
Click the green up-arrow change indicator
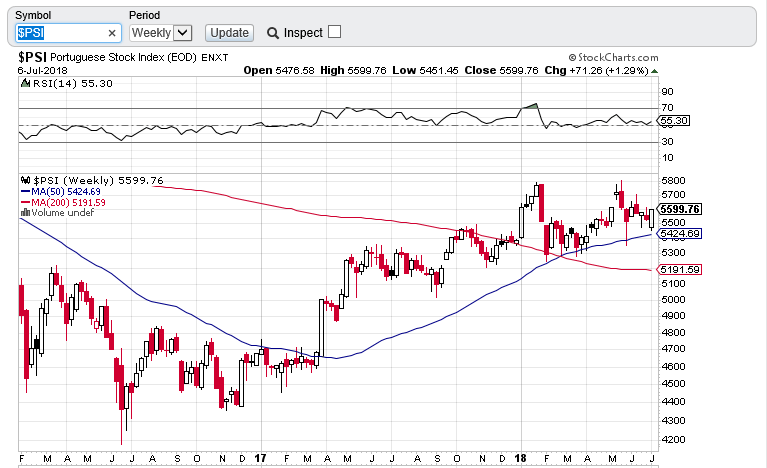654,71
